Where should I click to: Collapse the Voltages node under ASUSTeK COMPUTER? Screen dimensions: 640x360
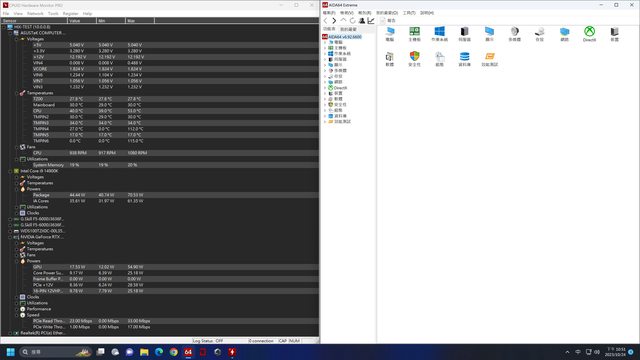click(x=17, y=39)
